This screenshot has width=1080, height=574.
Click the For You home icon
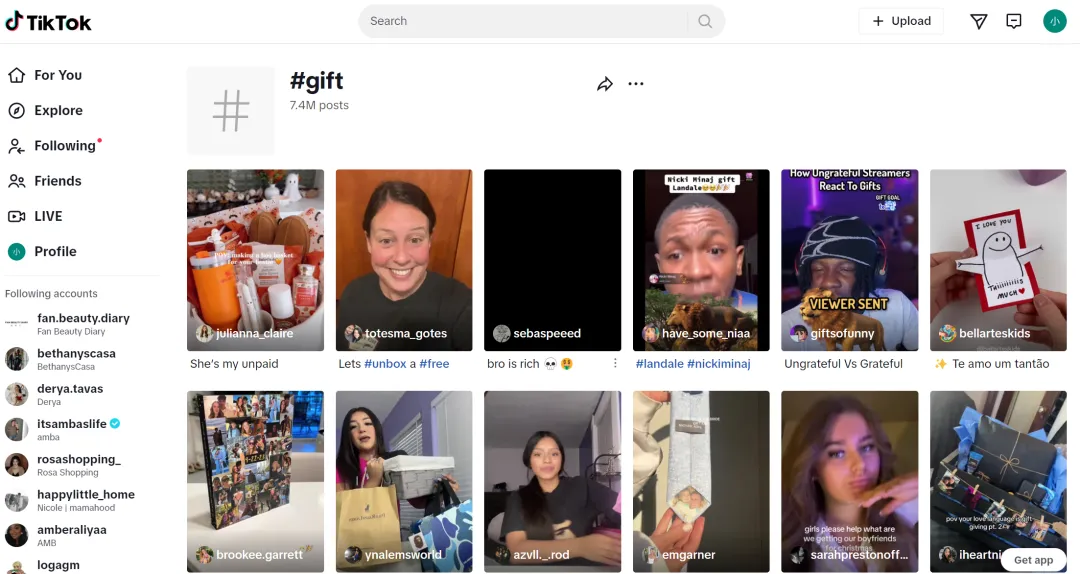[x=17, y=75]
